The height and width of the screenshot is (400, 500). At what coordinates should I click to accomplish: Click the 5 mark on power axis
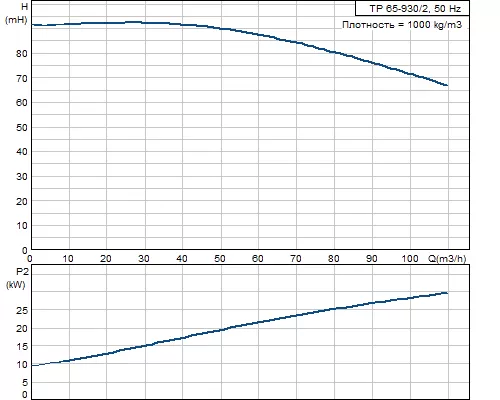coord(25,383)
